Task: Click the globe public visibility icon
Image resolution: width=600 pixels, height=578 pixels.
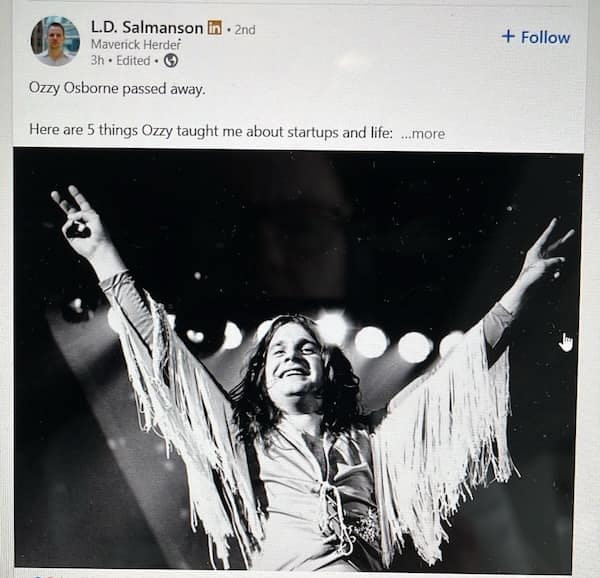Action: (171, 60)
